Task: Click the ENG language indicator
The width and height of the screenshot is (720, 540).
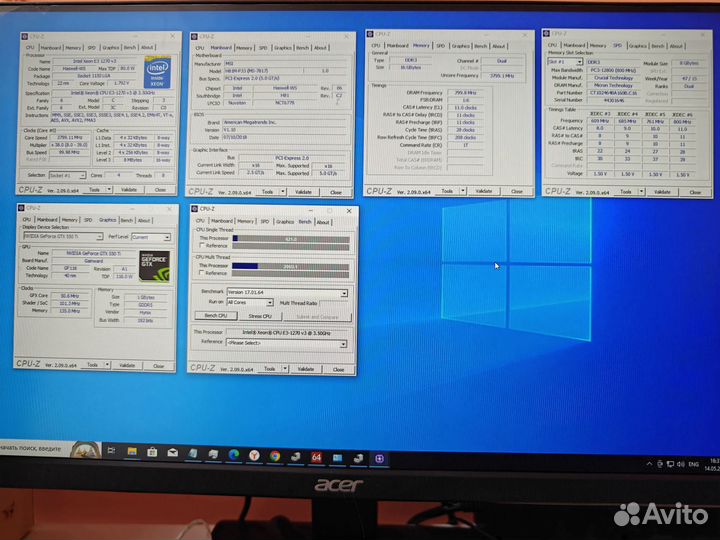Action: [x=693, y=465]
